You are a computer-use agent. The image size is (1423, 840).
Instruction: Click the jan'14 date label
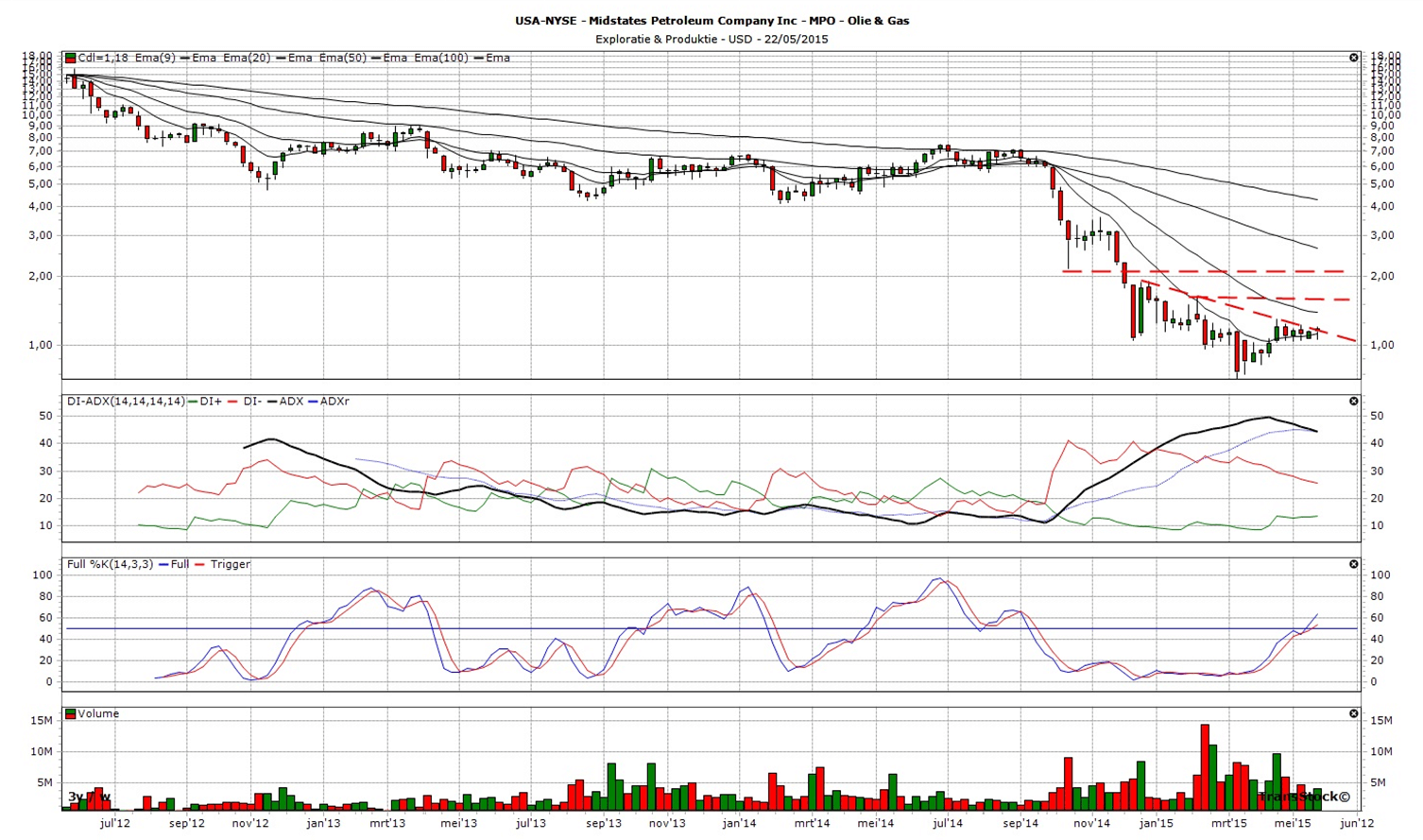tap(739, 823)
